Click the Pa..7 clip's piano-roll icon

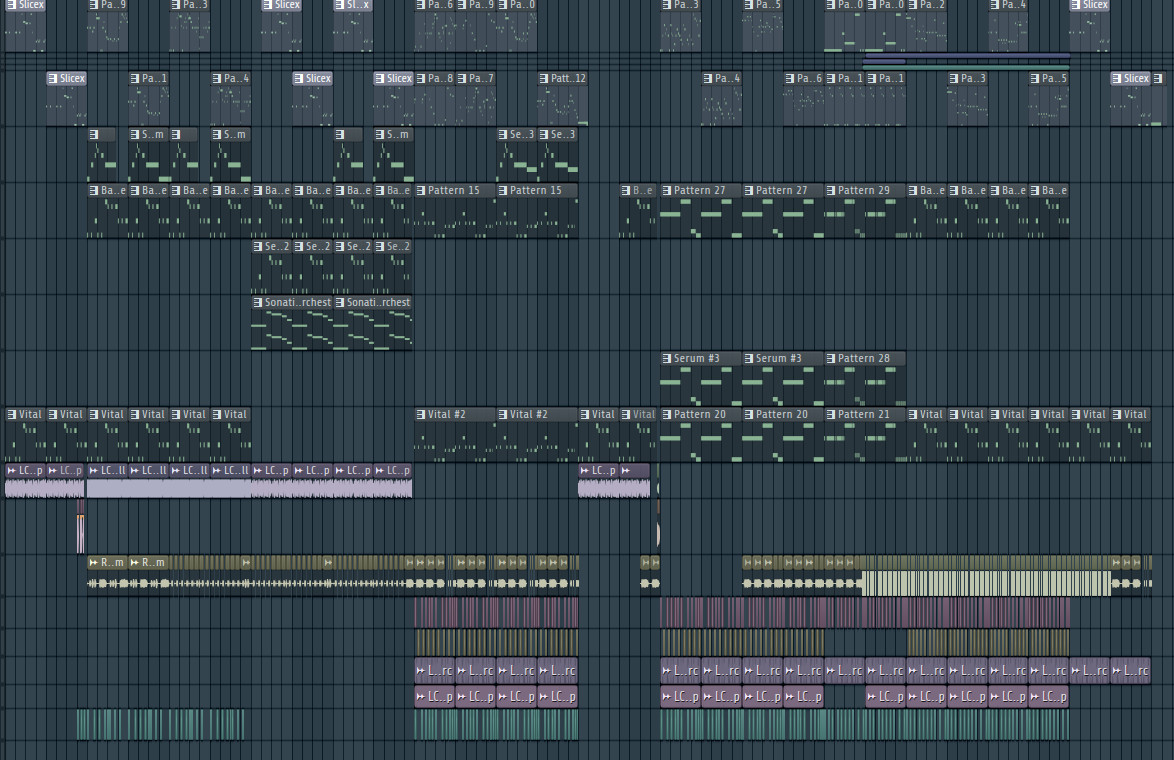[x=462, y=78]
